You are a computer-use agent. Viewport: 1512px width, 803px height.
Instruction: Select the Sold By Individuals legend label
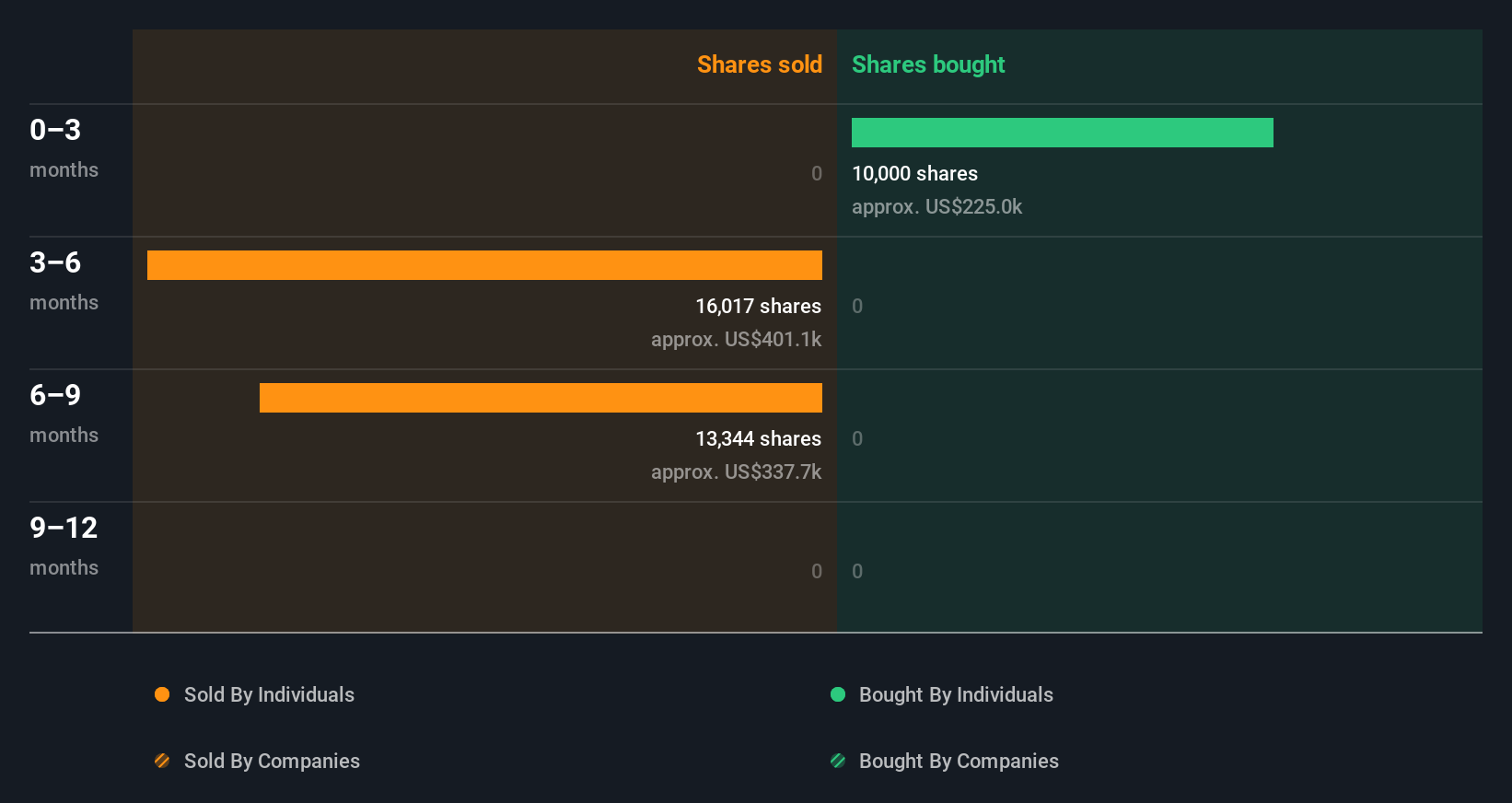[x=269, y=695]
